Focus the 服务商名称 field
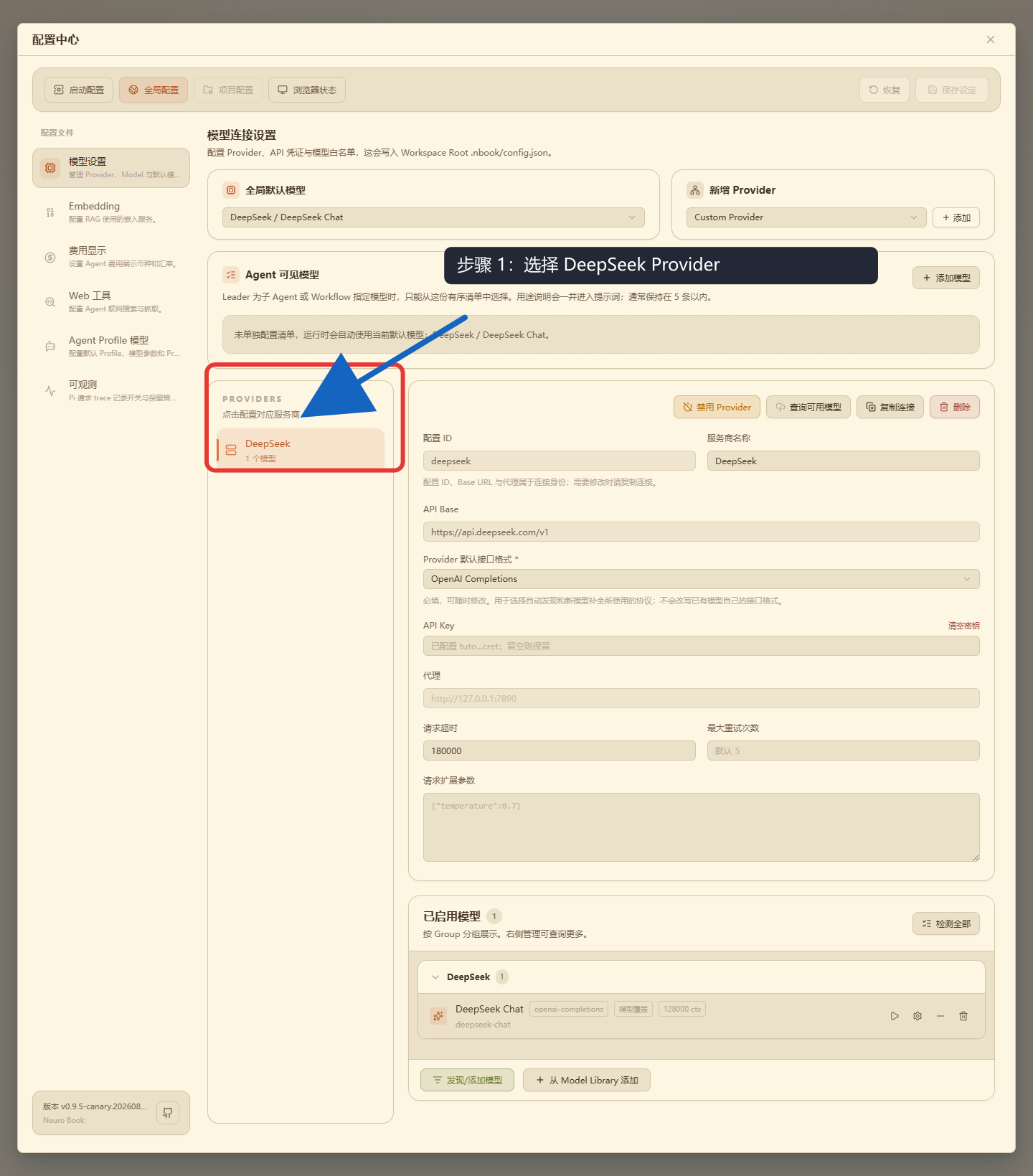Viewport: 1033px width, 1176px height. [844, 461]
